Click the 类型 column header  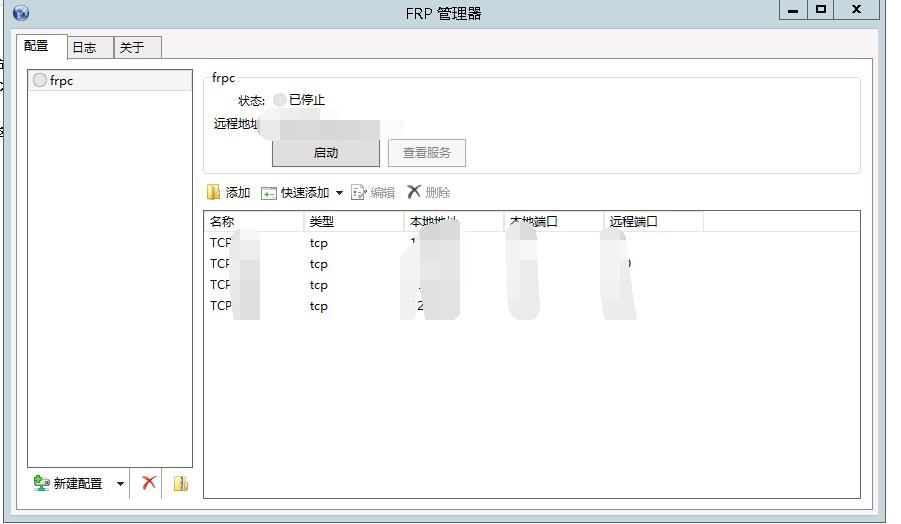(x=352, y=222)
